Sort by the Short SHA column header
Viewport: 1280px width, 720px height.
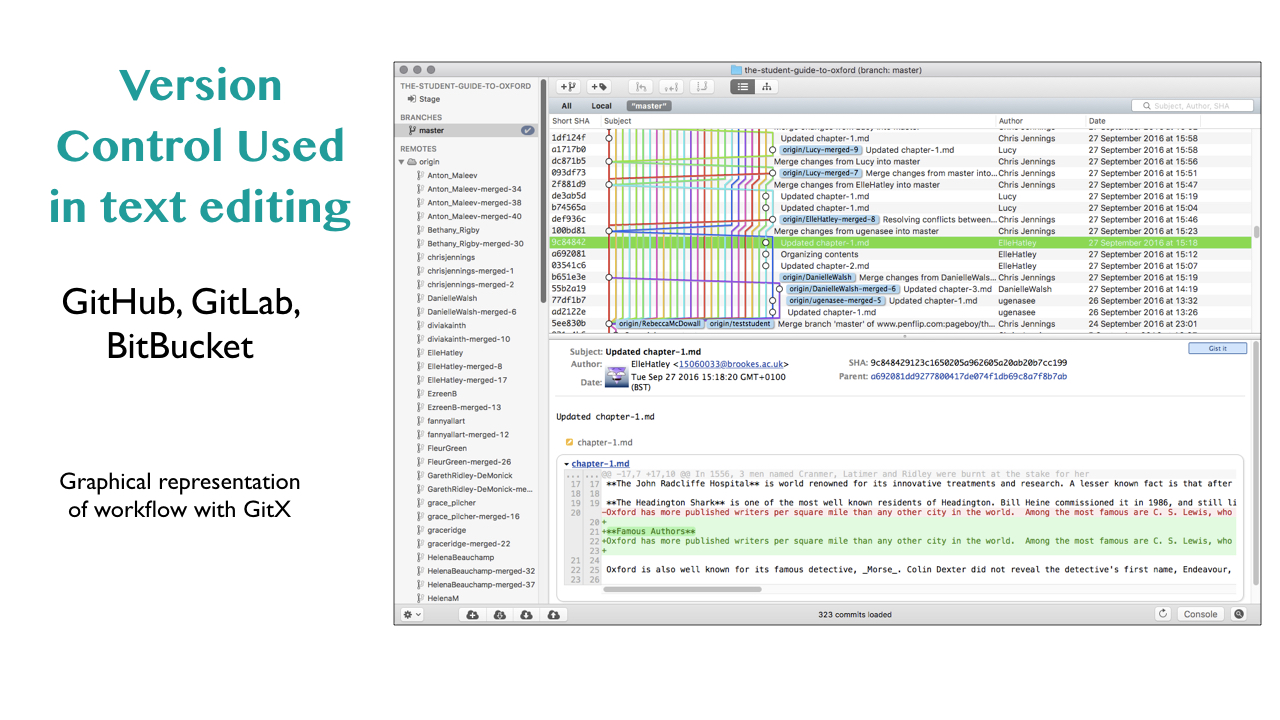[570, 121]
